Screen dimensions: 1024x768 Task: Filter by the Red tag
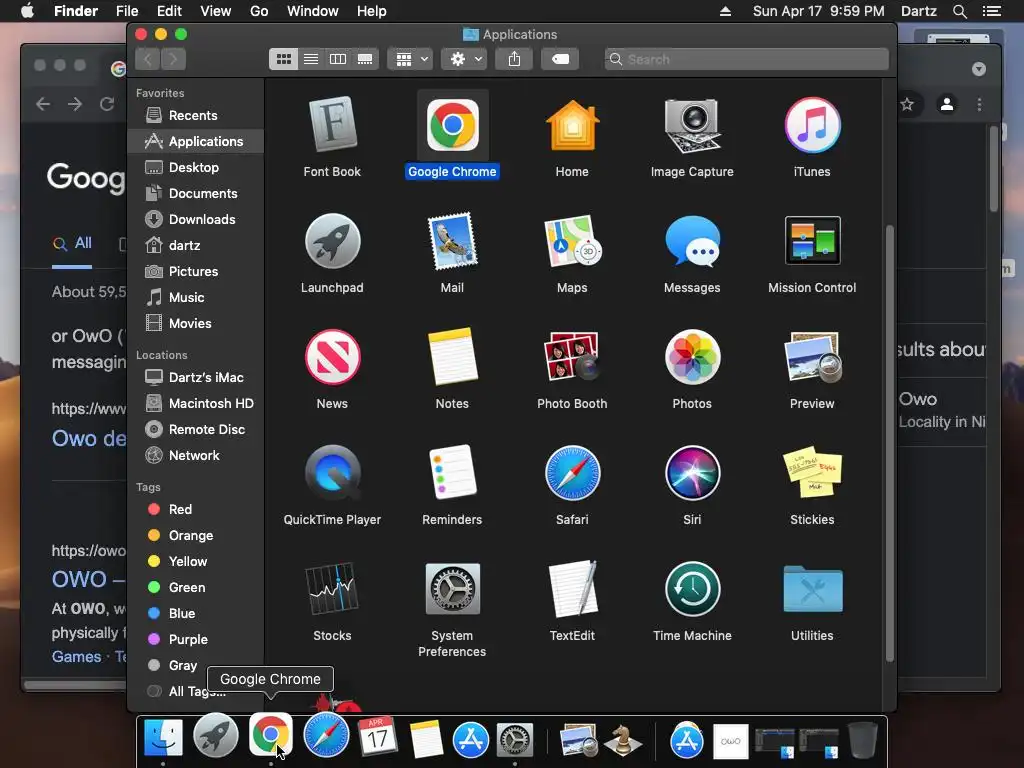point(196,509)
